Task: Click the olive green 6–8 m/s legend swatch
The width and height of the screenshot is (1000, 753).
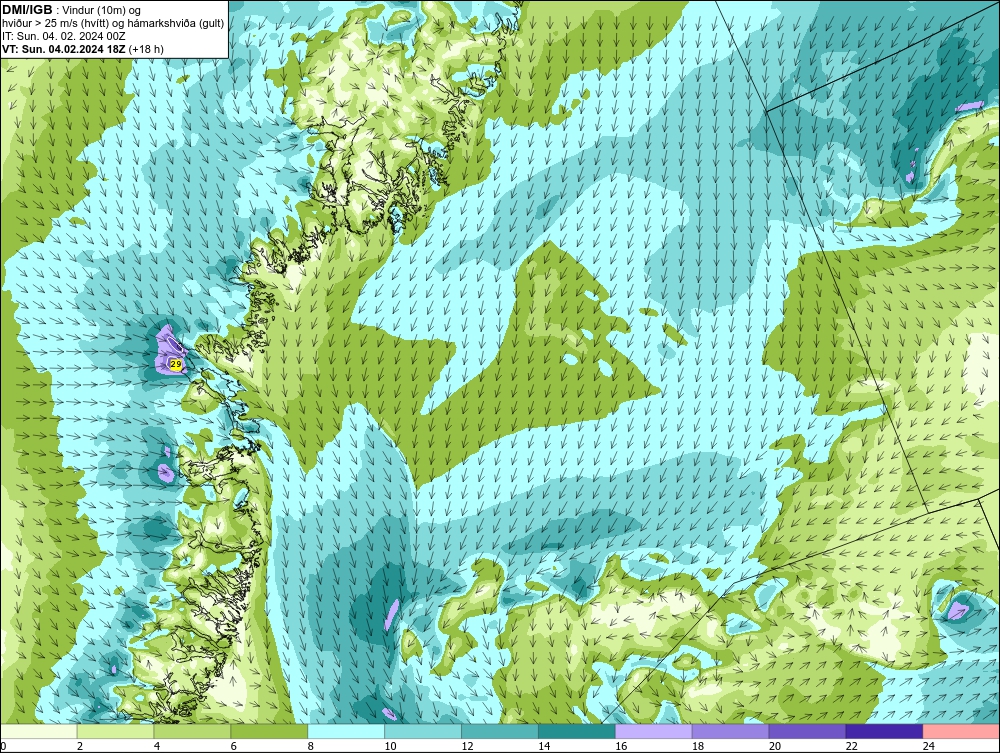Action: point(269,731)
